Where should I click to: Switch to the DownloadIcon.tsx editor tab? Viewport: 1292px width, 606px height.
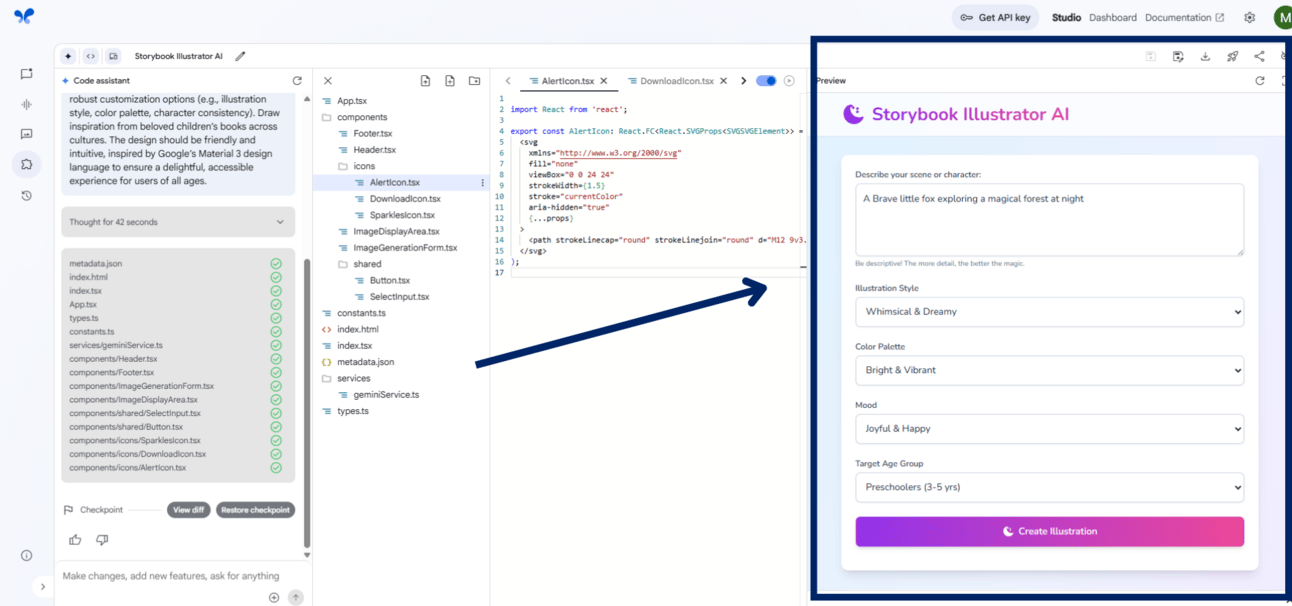(x=677, y=81)
